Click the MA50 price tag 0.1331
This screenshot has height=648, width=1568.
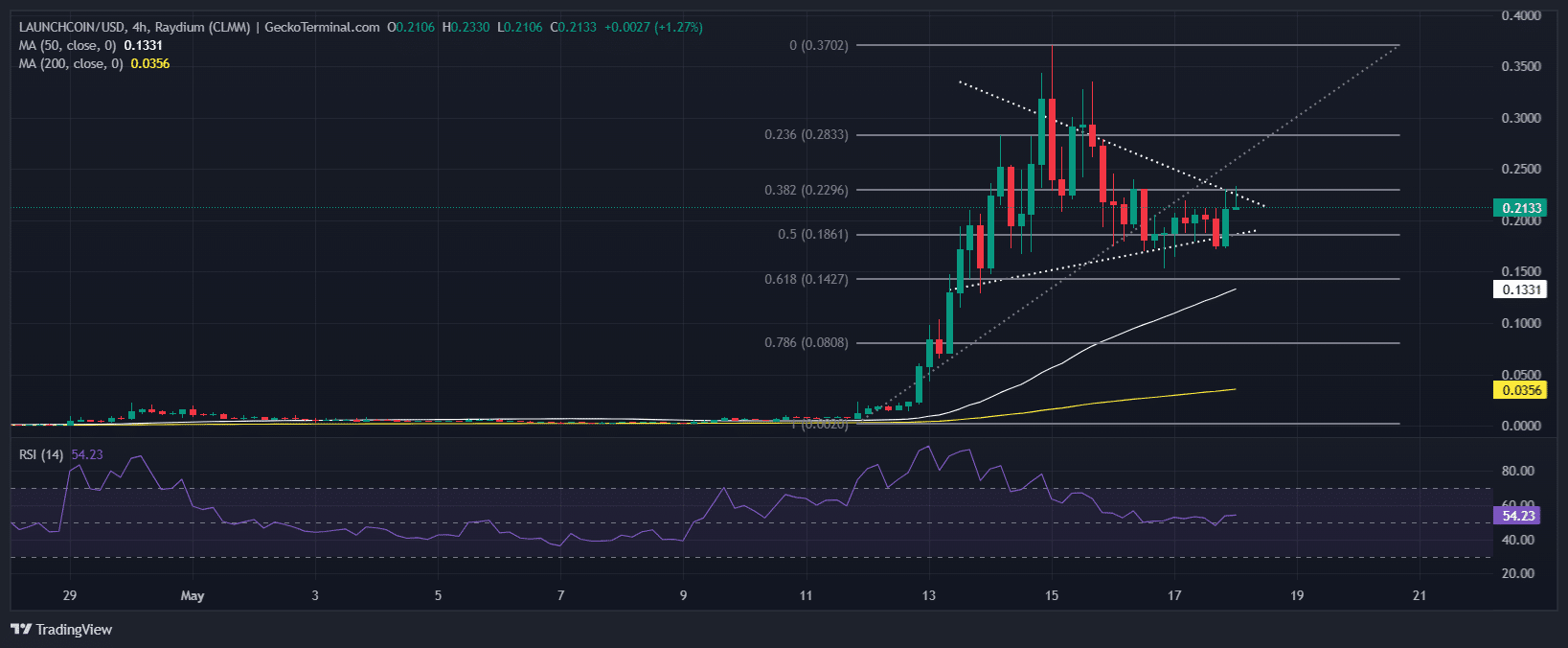click(x=1520, y=289)
